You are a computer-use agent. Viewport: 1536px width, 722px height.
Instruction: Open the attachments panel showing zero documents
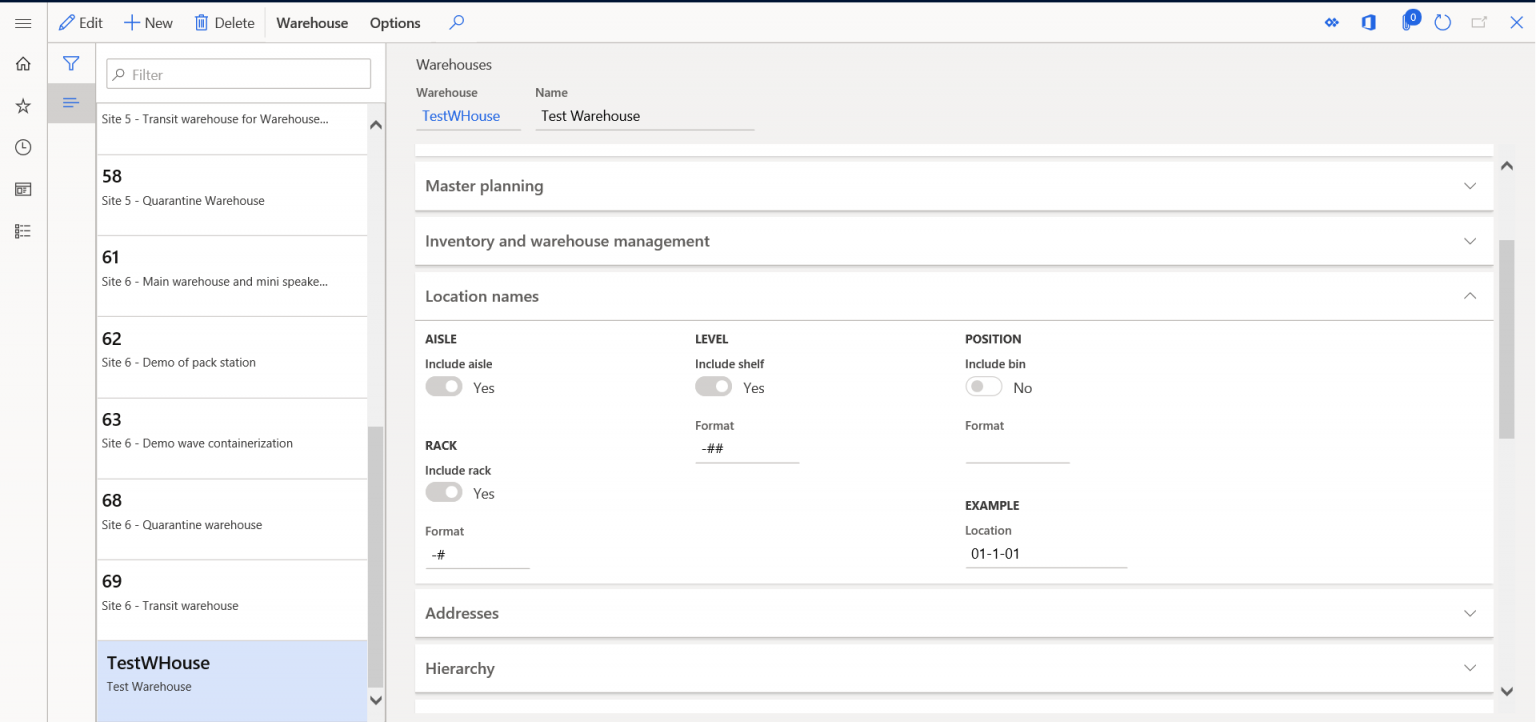point(1409,21)
